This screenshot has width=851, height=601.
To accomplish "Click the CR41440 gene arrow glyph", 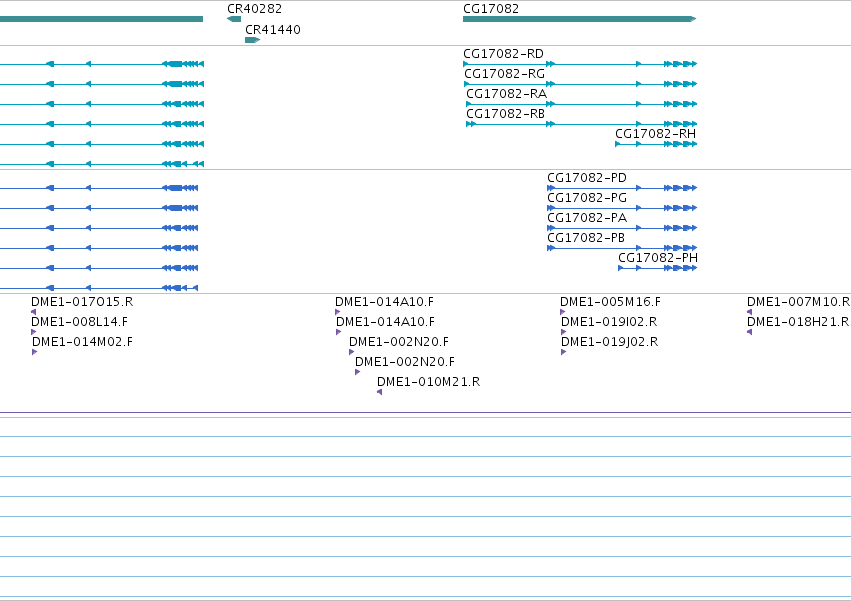I will 252,40.
